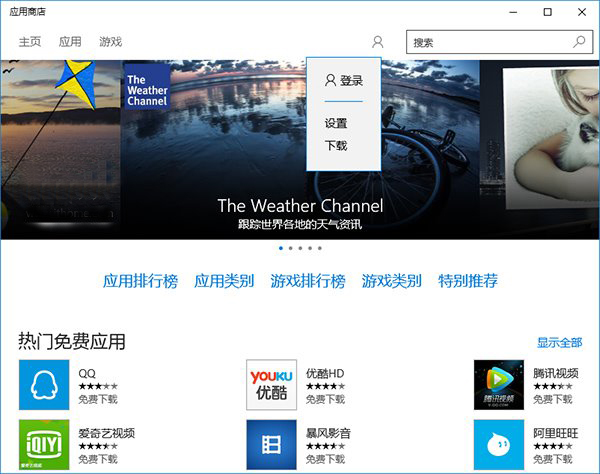This screenshot has width=600, height=474.
Task: Click the star rating of QQ
Action: click(x=98, y=386)
